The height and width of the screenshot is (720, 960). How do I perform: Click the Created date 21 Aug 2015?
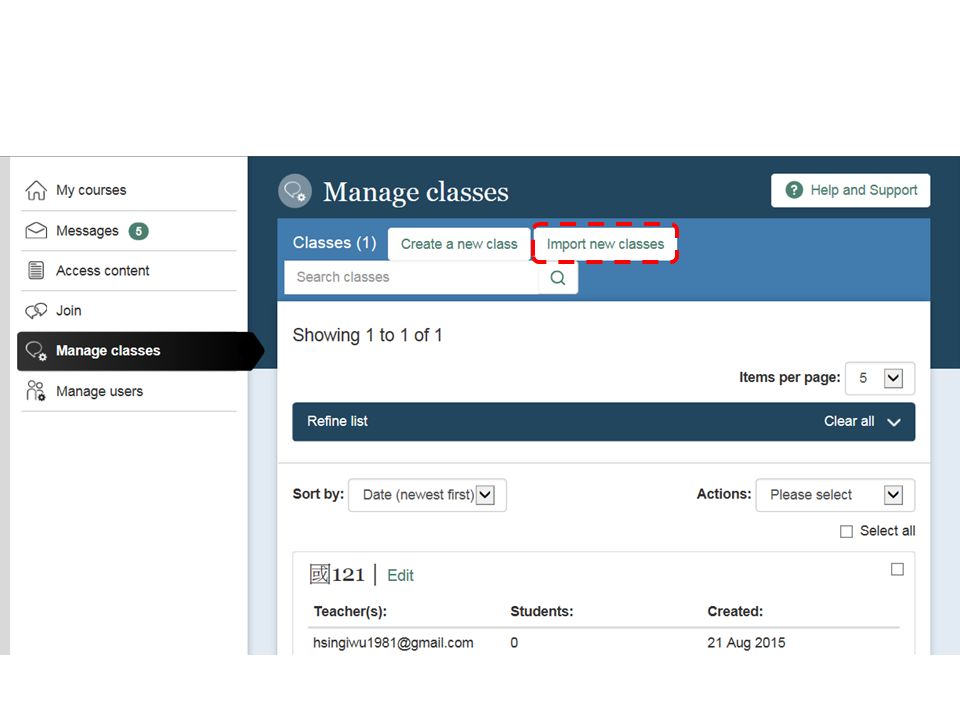coord(746,643)
